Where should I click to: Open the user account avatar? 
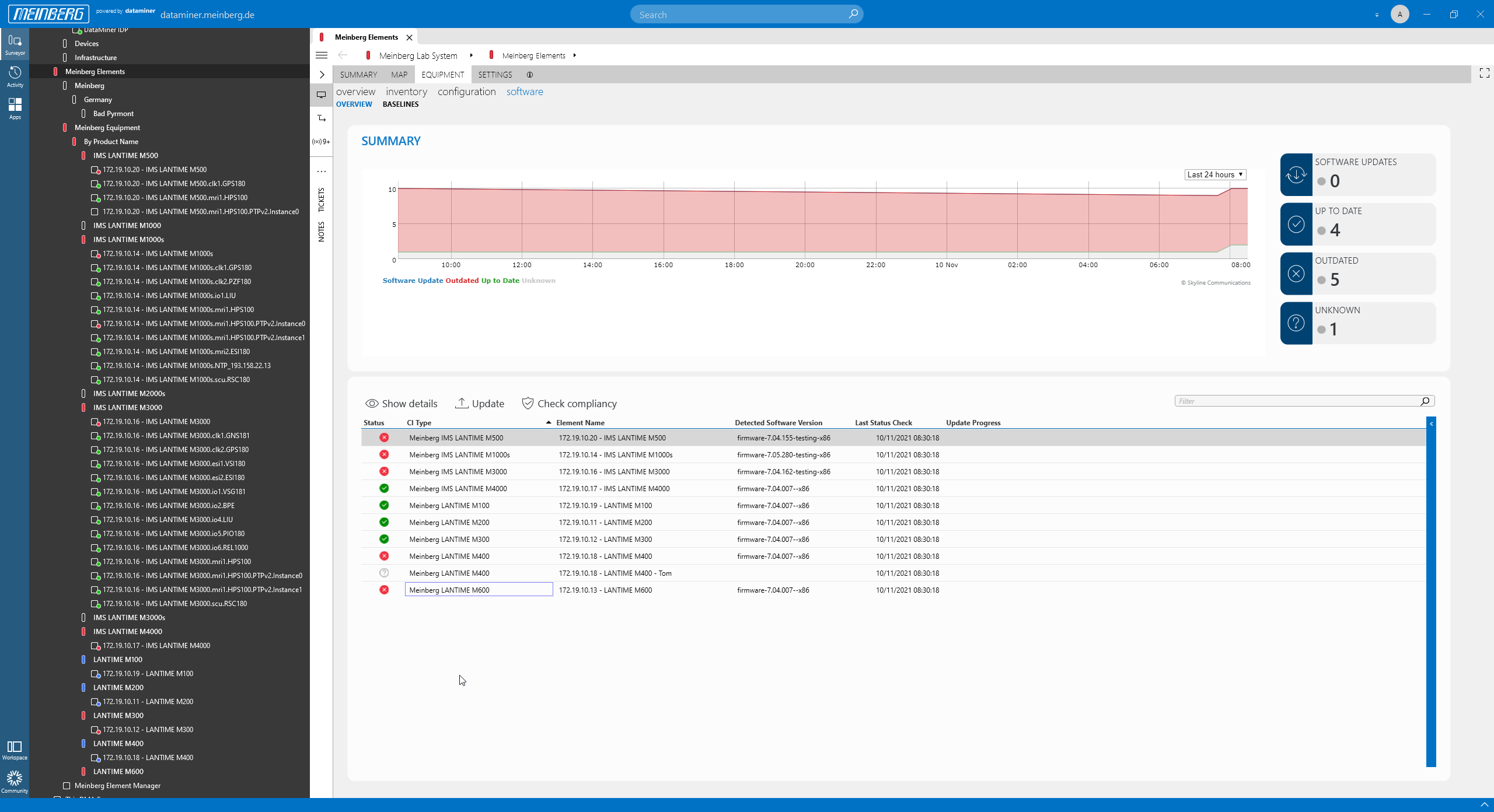click(1399, 14)
